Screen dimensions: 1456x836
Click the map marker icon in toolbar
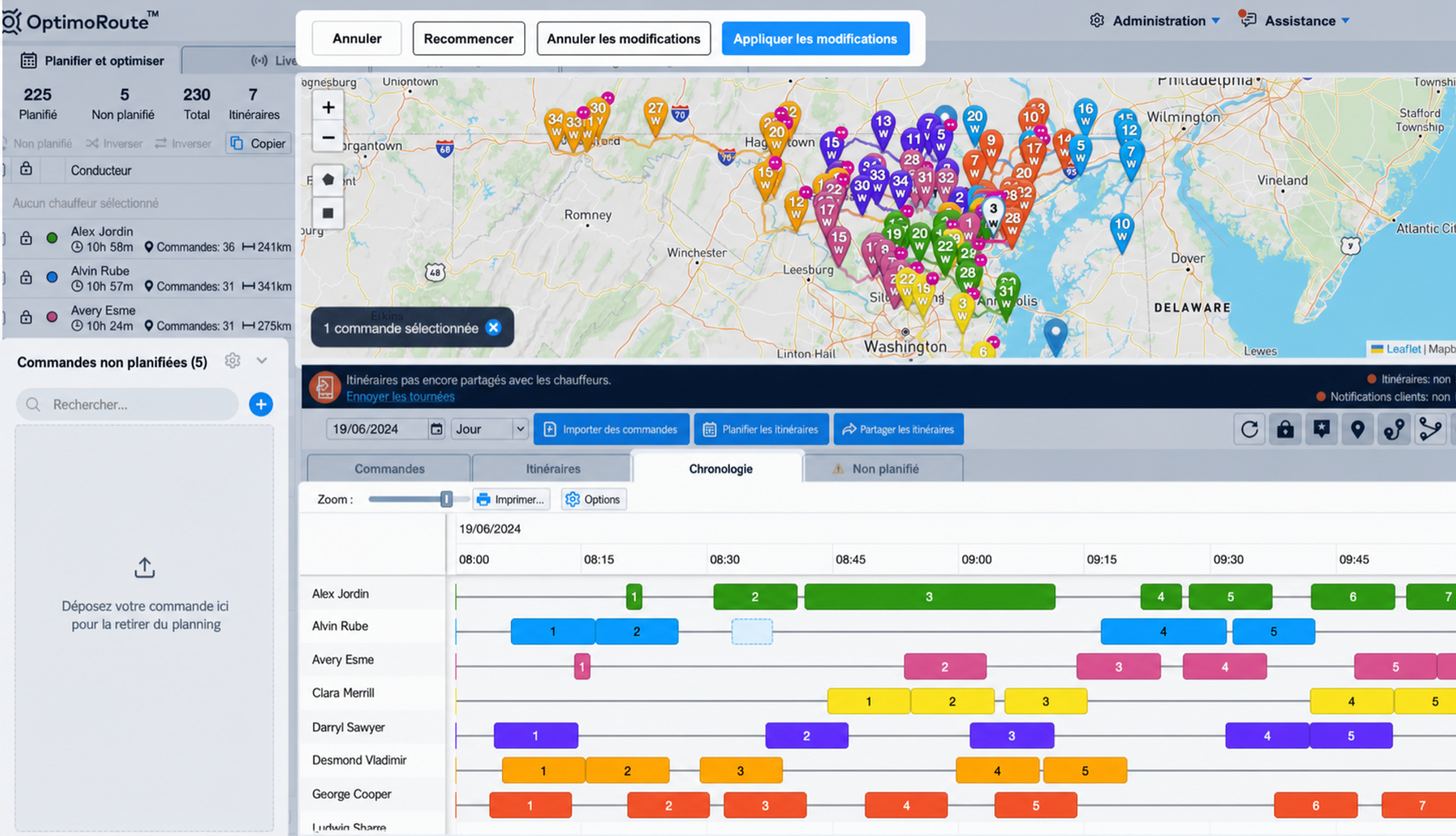[x=1357, y=429]
